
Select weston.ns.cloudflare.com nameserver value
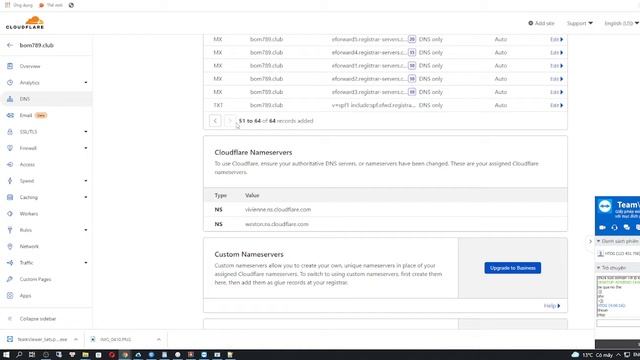coord(277,224)
